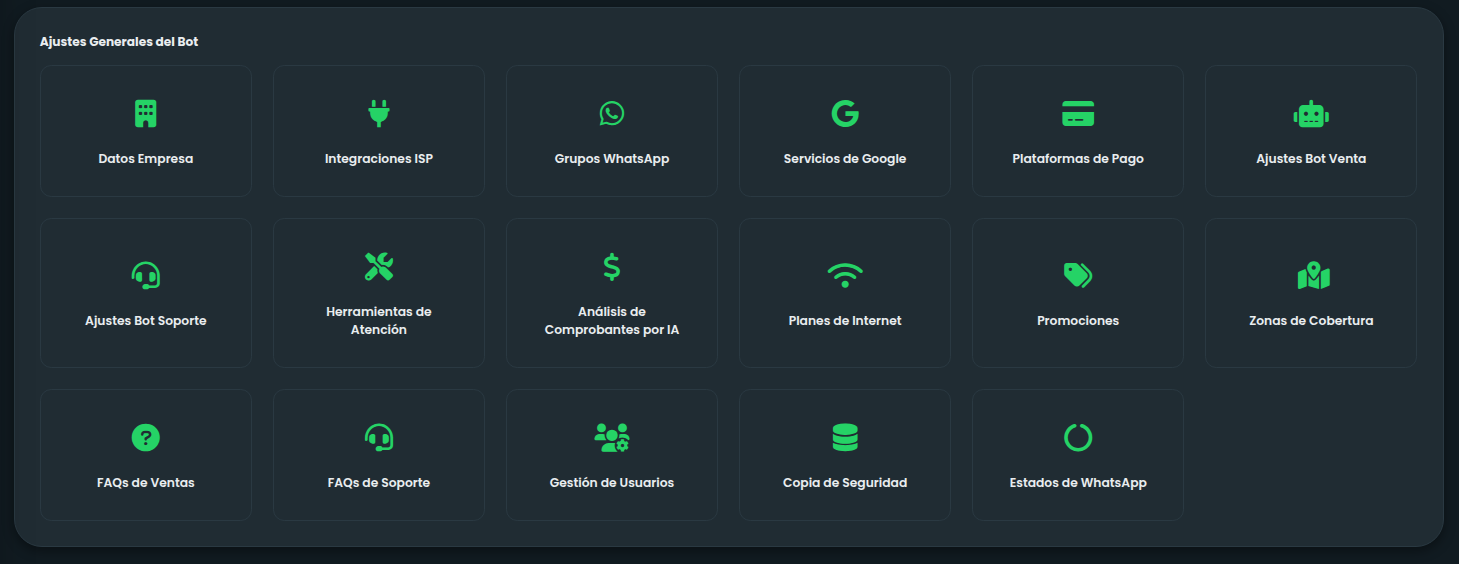Select the question mark icon for FAQs de Ventas
The image size is (1459, 564).
point(146,437)
